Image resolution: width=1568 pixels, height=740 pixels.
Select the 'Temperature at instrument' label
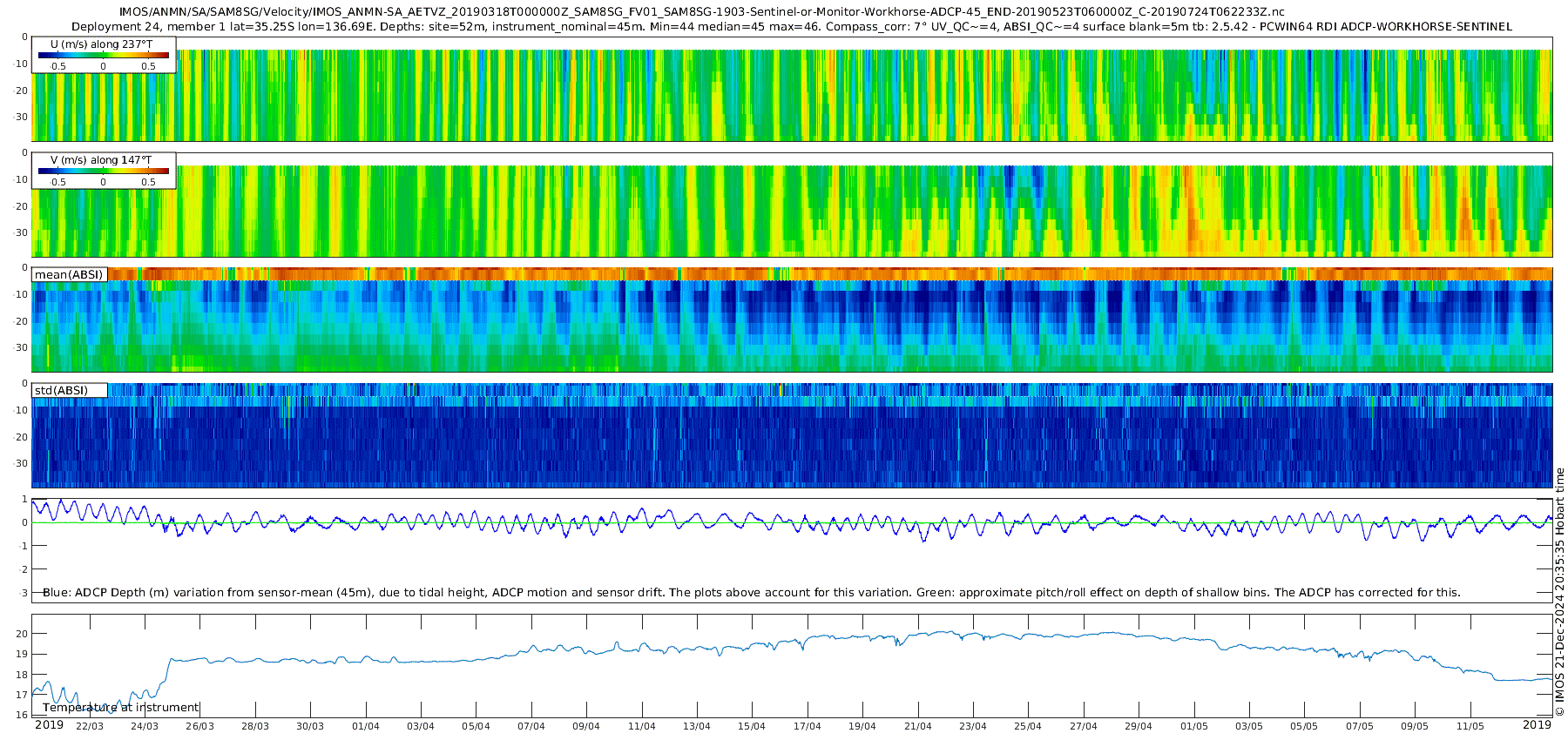[121, 708]
